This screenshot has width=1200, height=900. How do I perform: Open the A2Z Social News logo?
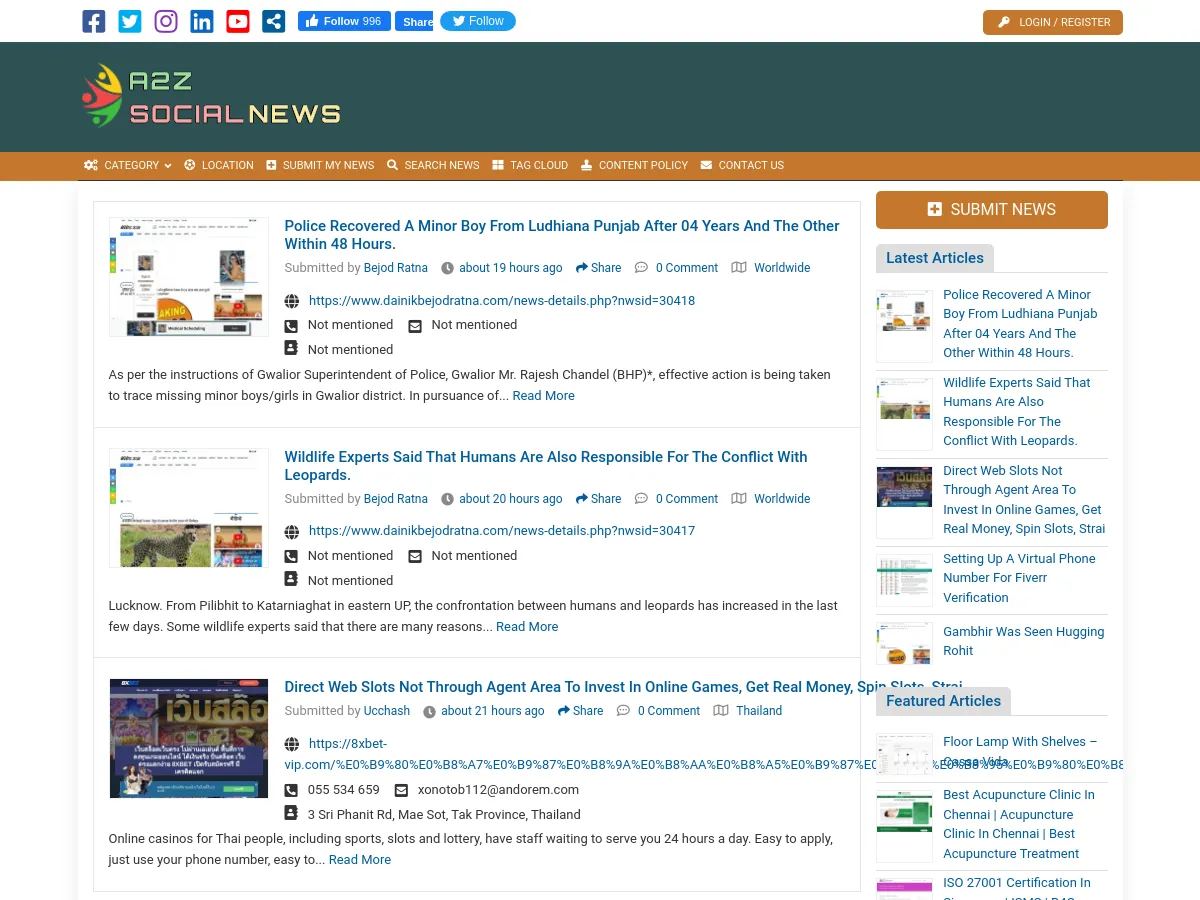210,96
